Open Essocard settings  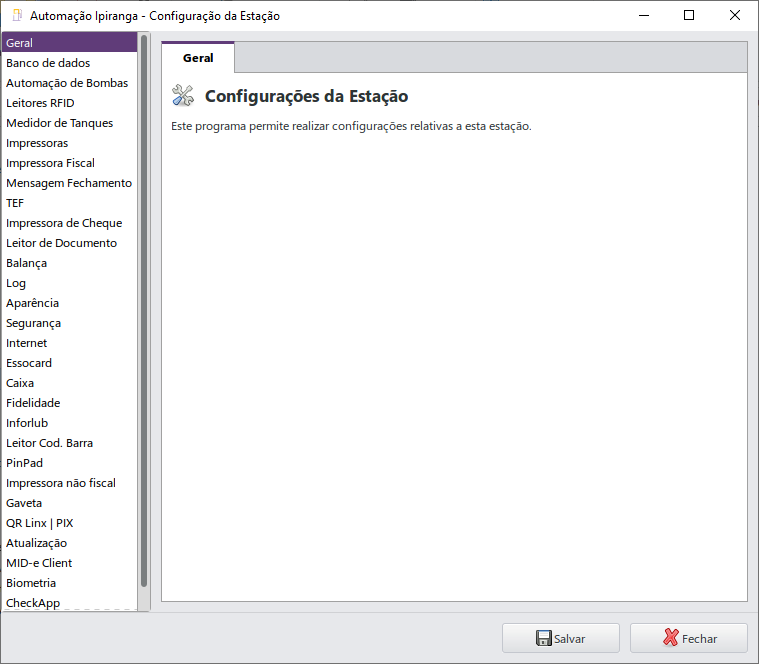70,363
